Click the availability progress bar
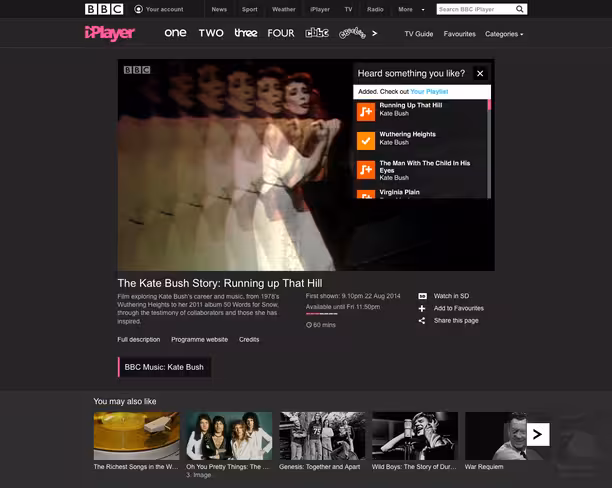Image resolution: width=612 pixels, height=488 pixels. [x=322, y=313]
